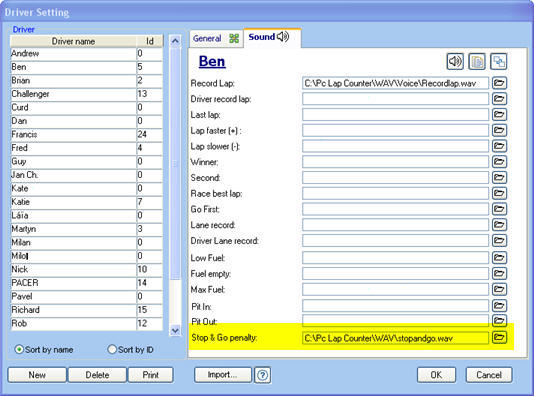Click the Pit In sound input field
534x396 pixels.
click(395, 306)
